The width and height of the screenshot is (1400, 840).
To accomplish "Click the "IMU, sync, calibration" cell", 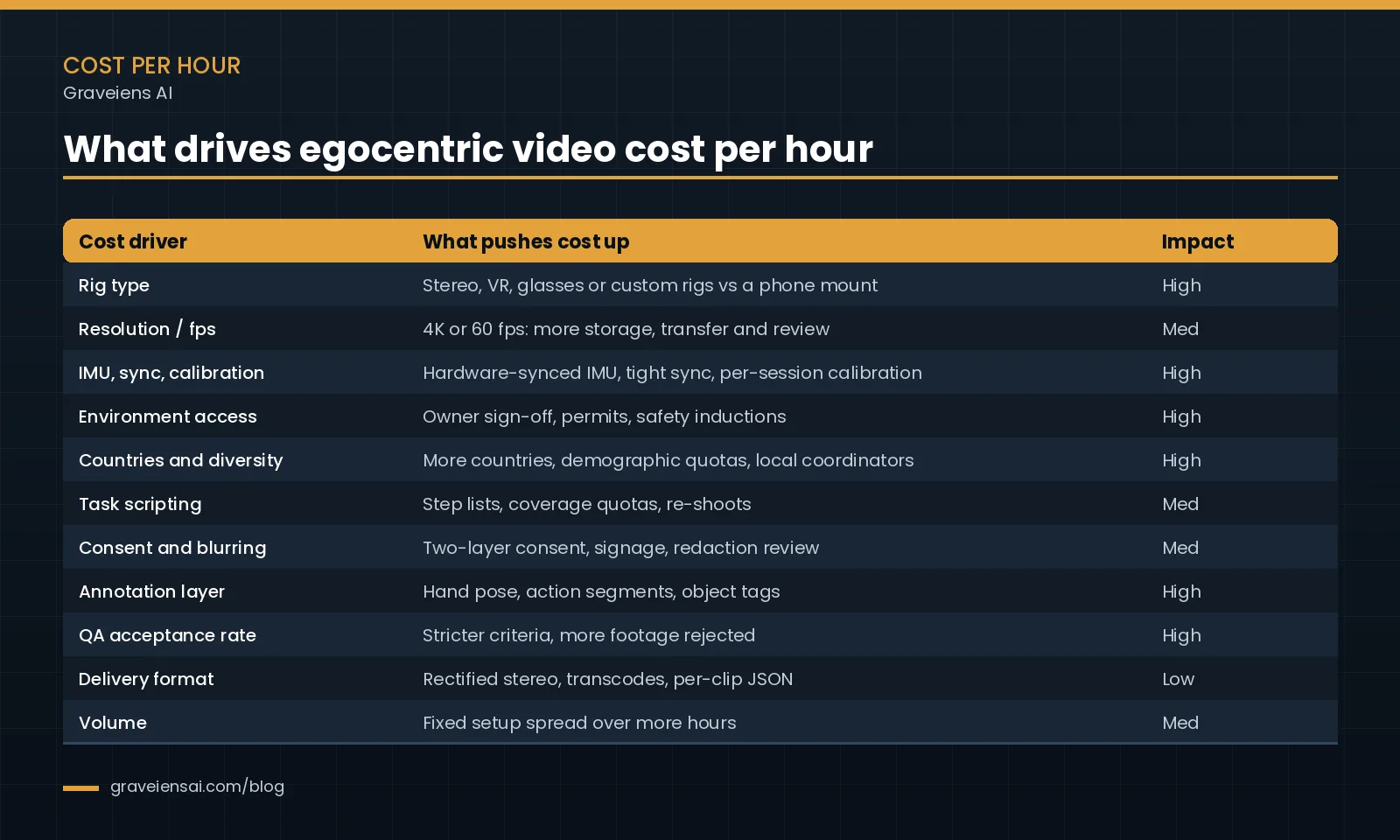I will click(171, 373).
